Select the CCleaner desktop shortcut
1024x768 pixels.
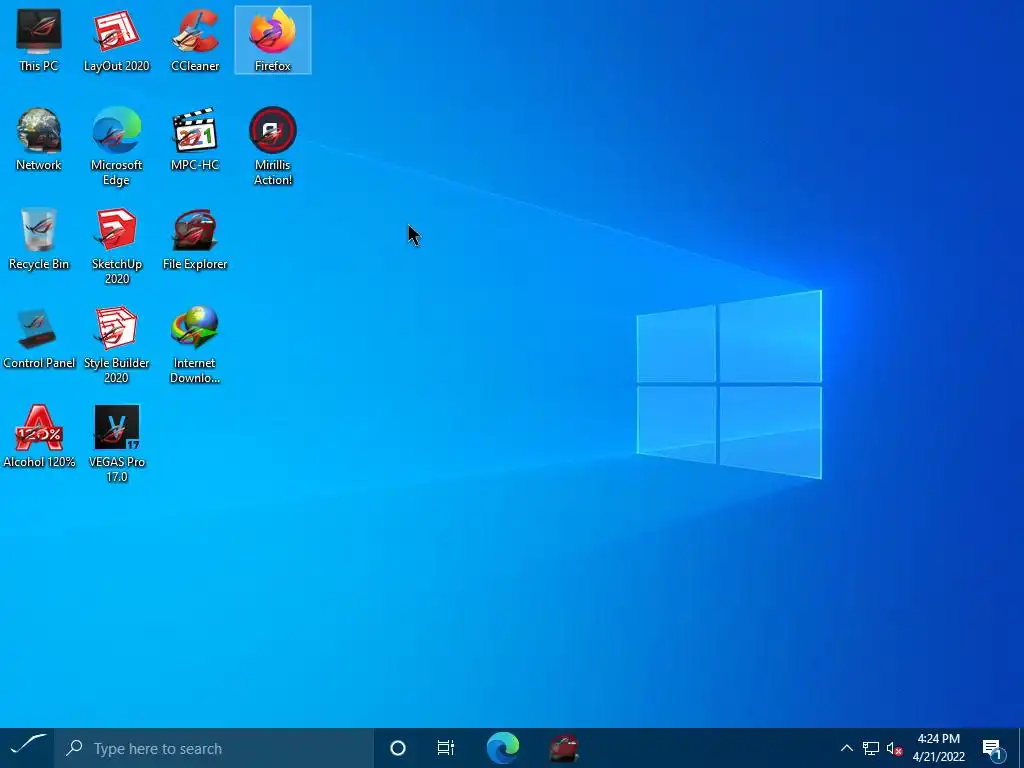click(195, 40)
